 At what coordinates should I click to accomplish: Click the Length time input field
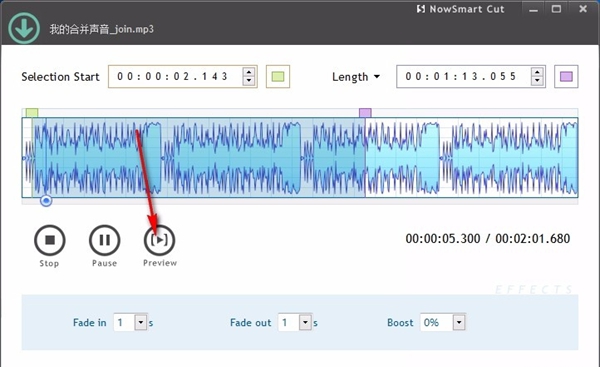tap(464, 77)
